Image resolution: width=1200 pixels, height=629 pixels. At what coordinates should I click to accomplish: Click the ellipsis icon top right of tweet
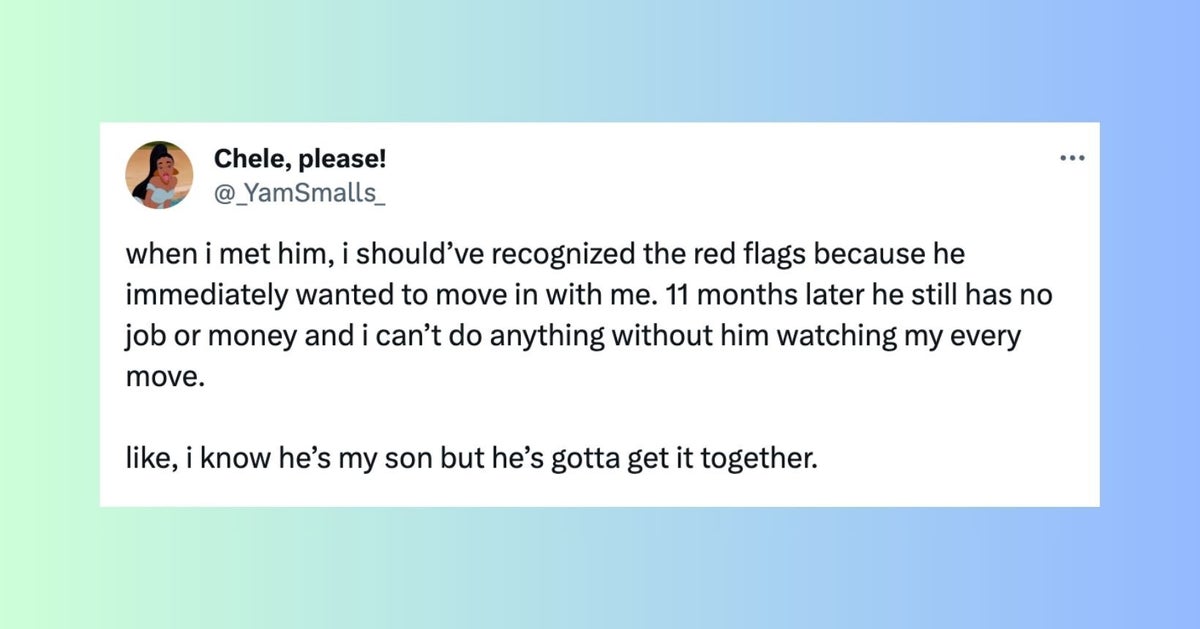click(x=1073, y=157)
